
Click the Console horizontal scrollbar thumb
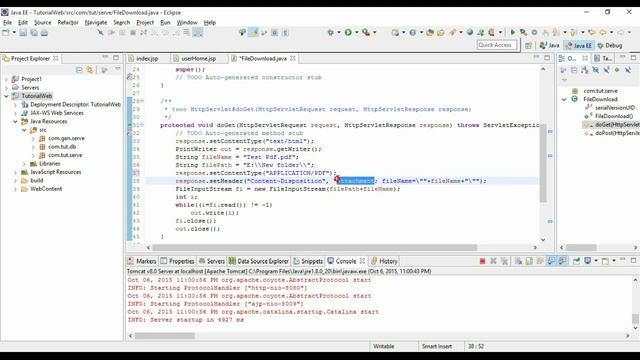coord(164,336)
